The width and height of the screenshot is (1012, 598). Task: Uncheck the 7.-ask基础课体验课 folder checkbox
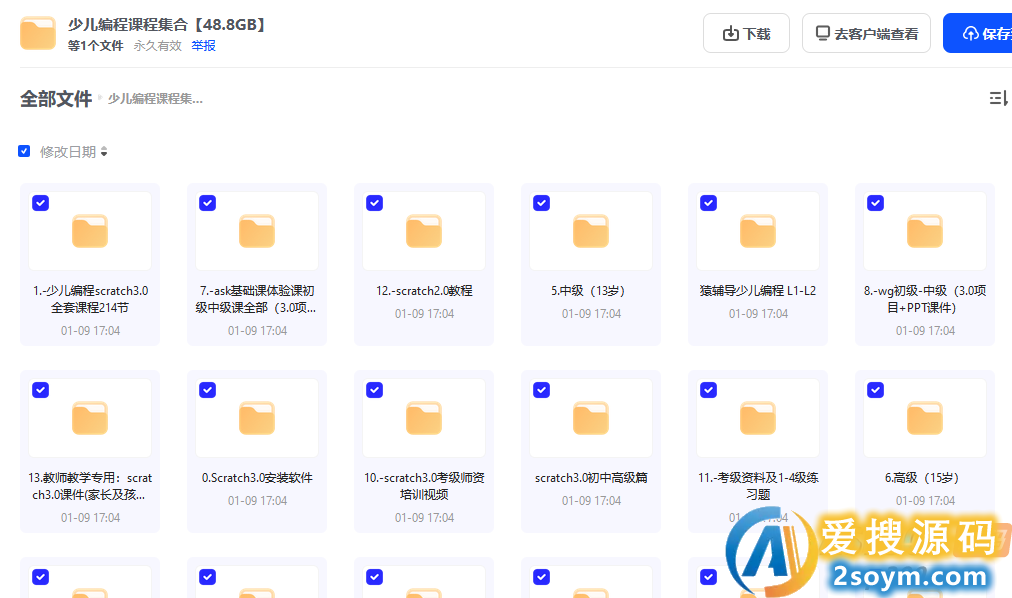pyautogui.click(x=208, y=203)
